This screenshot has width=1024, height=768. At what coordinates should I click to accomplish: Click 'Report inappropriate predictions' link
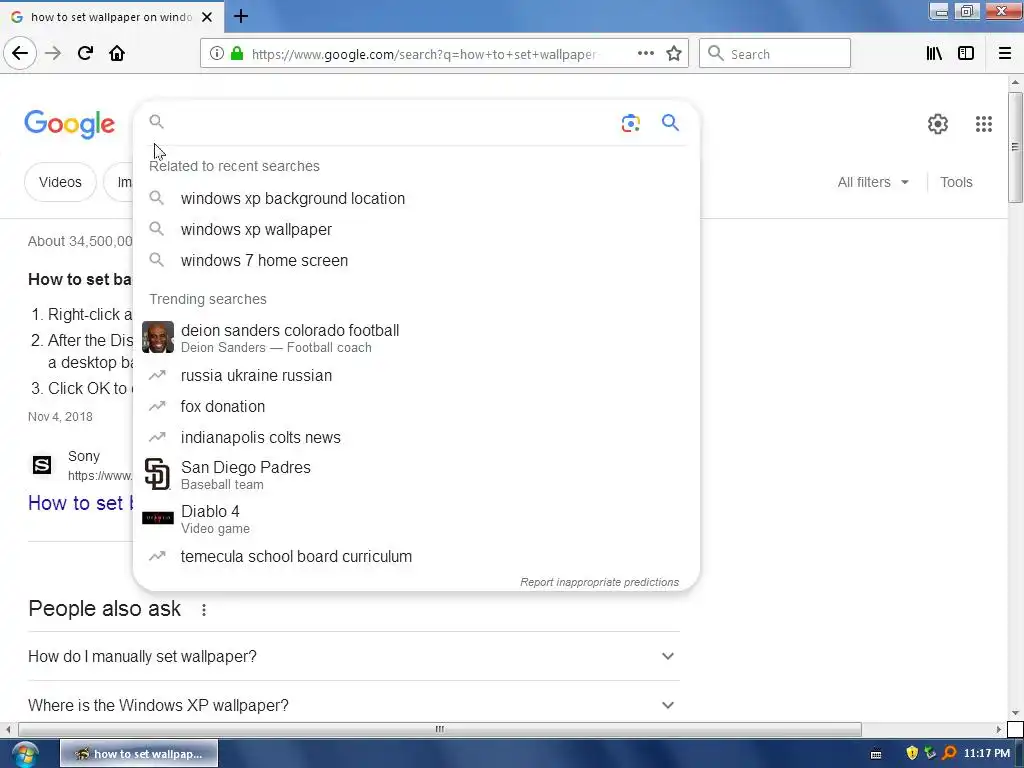pyautogui.click(x=599, y=582)
